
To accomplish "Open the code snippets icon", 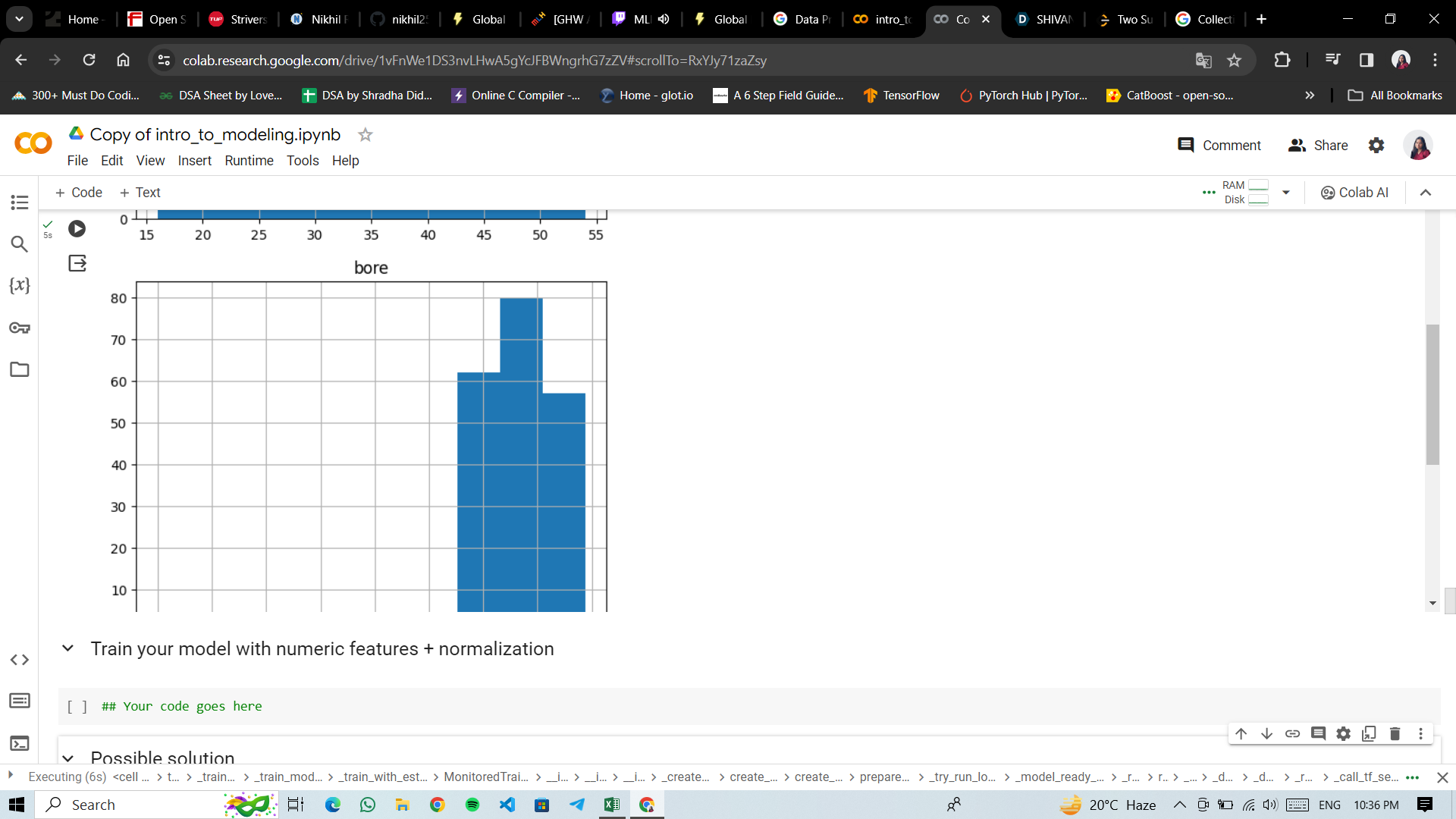I will [20, 660].
